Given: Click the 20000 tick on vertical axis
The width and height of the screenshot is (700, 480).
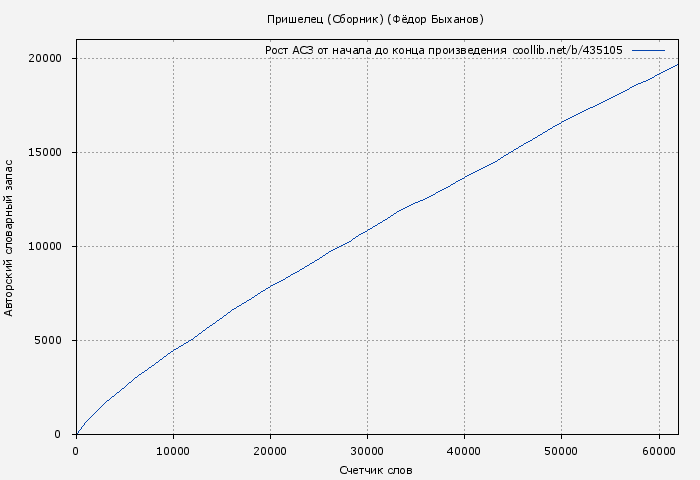Looking at the screenshot, I should coord(44,58).
